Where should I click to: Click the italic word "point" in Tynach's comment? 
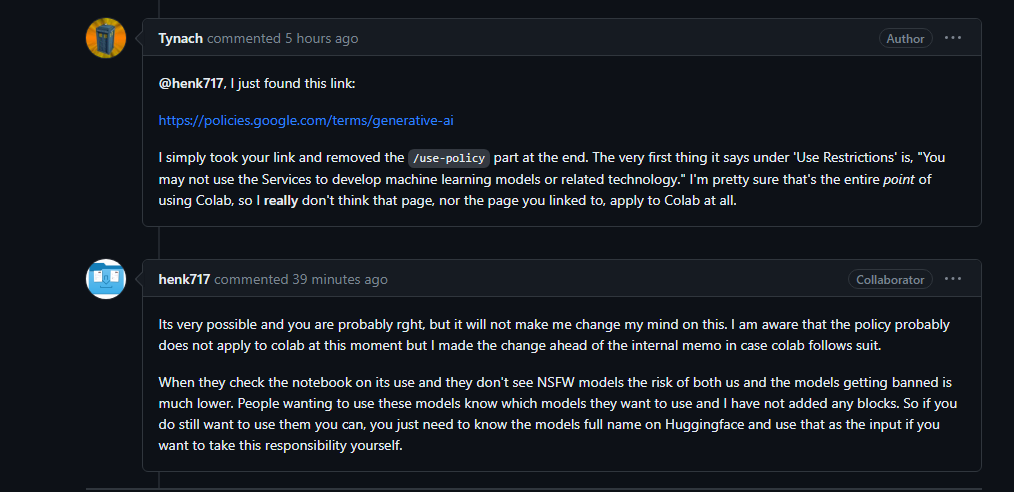click(x=899, y=179)
